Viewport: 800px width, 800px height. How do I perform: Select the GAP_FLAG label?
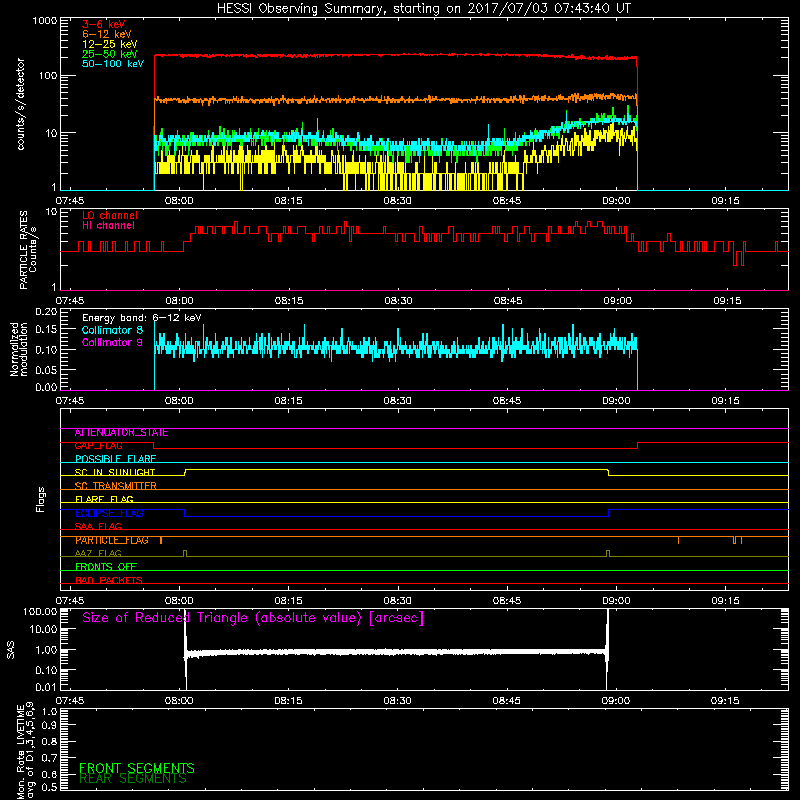pos(98,446)
